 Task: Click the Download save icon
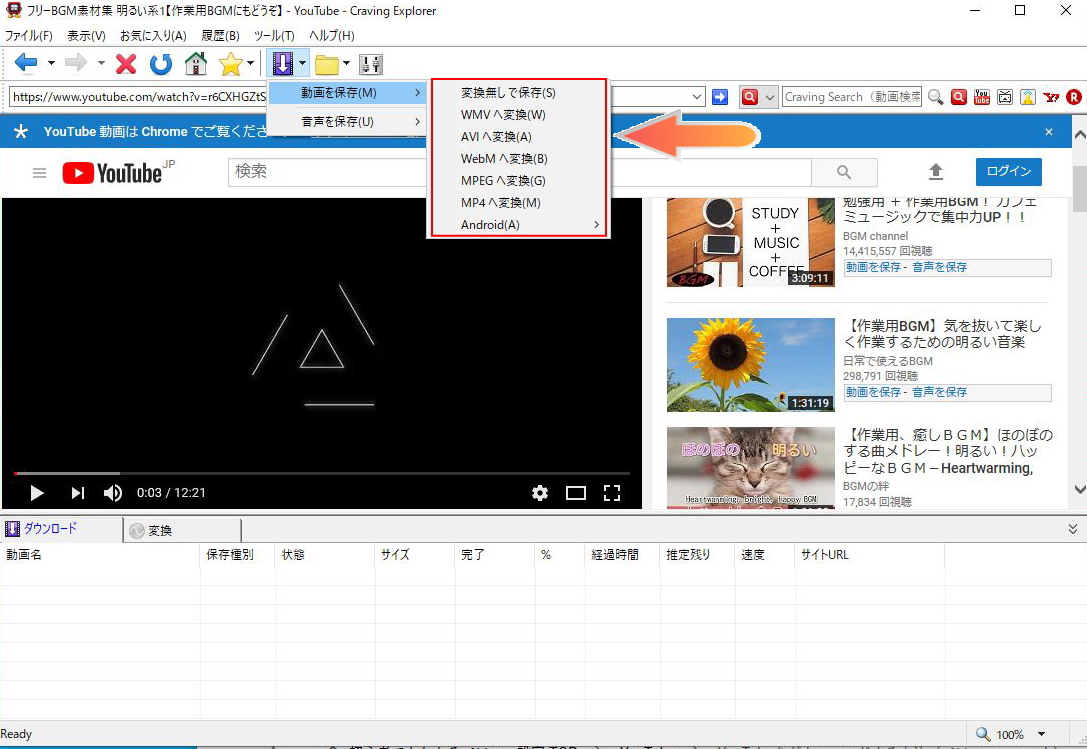(282, 64)
